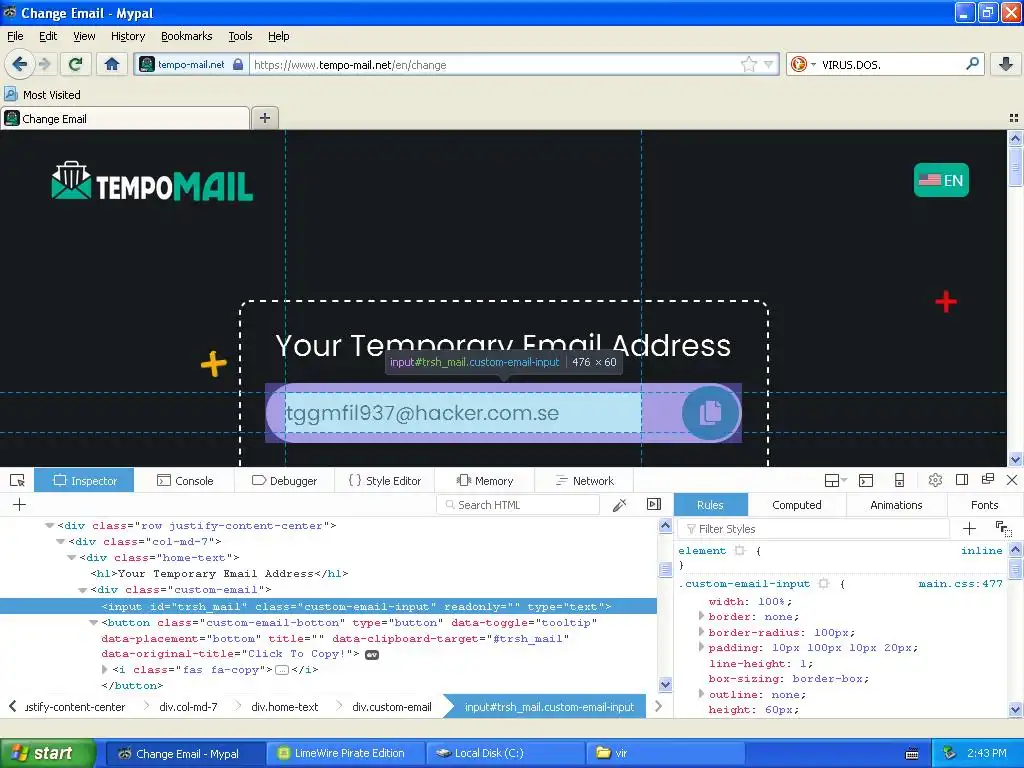Collapse the custom-email div node
The width and height of the screenshot is (1024, 768).
[x=83, y=590]
